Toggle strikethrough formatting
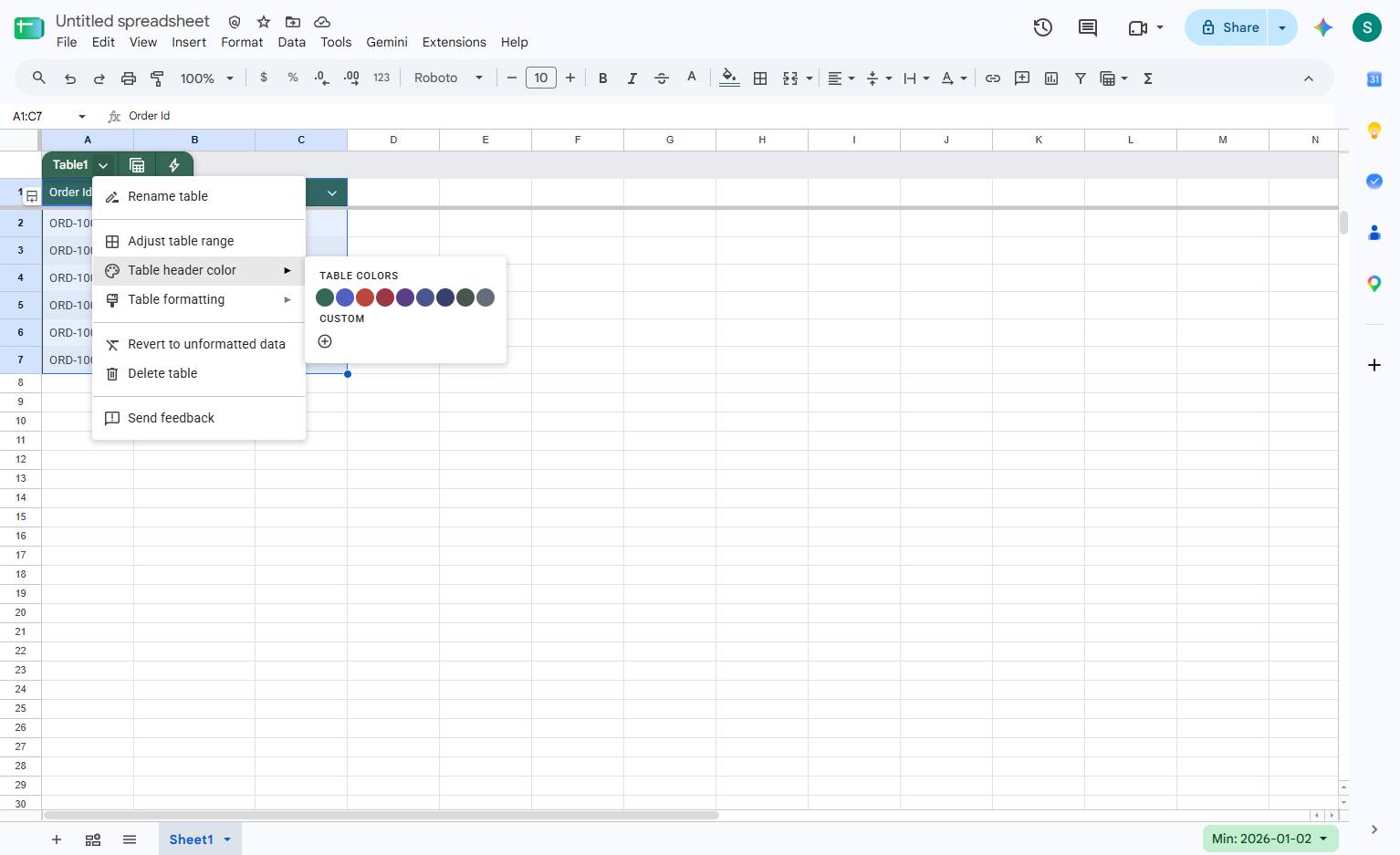 tap(662, 78)
